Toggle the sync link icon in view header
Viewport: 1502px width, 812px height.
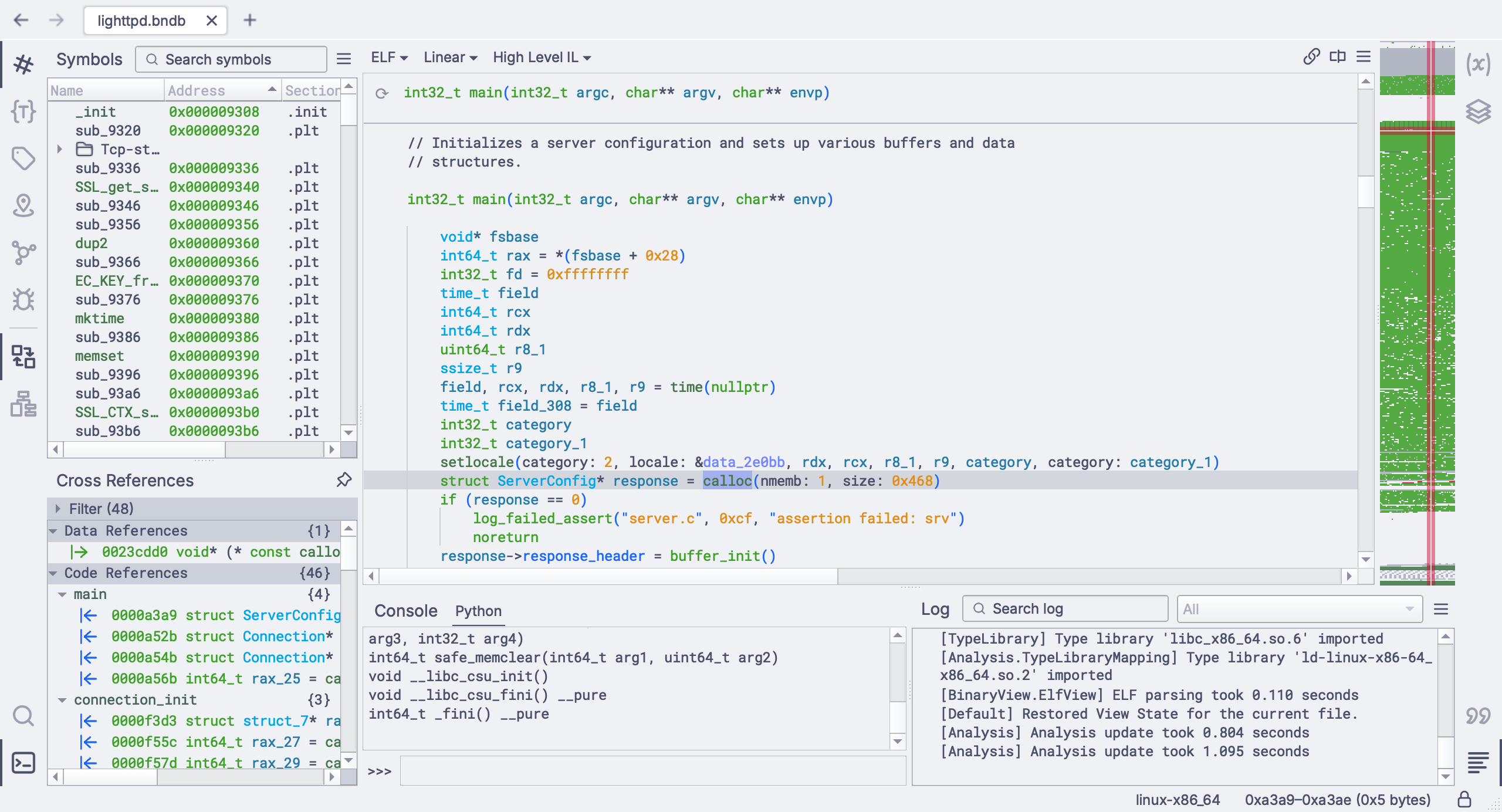pyautogui.click(x=1311, y=57)
